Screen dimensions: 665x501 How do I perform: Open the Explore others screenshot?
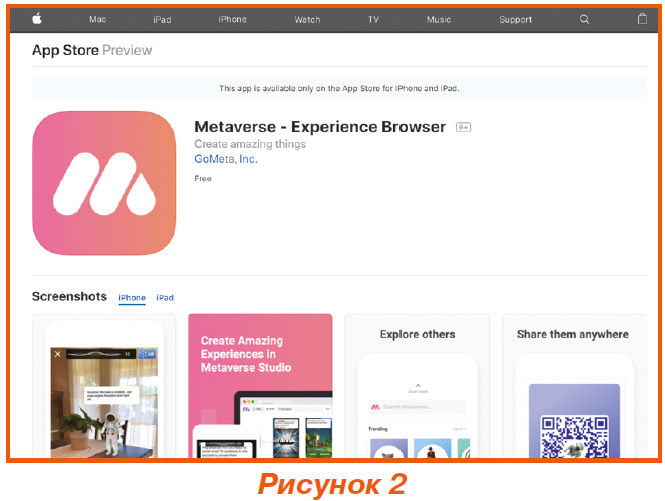click(x=417, y=386)
